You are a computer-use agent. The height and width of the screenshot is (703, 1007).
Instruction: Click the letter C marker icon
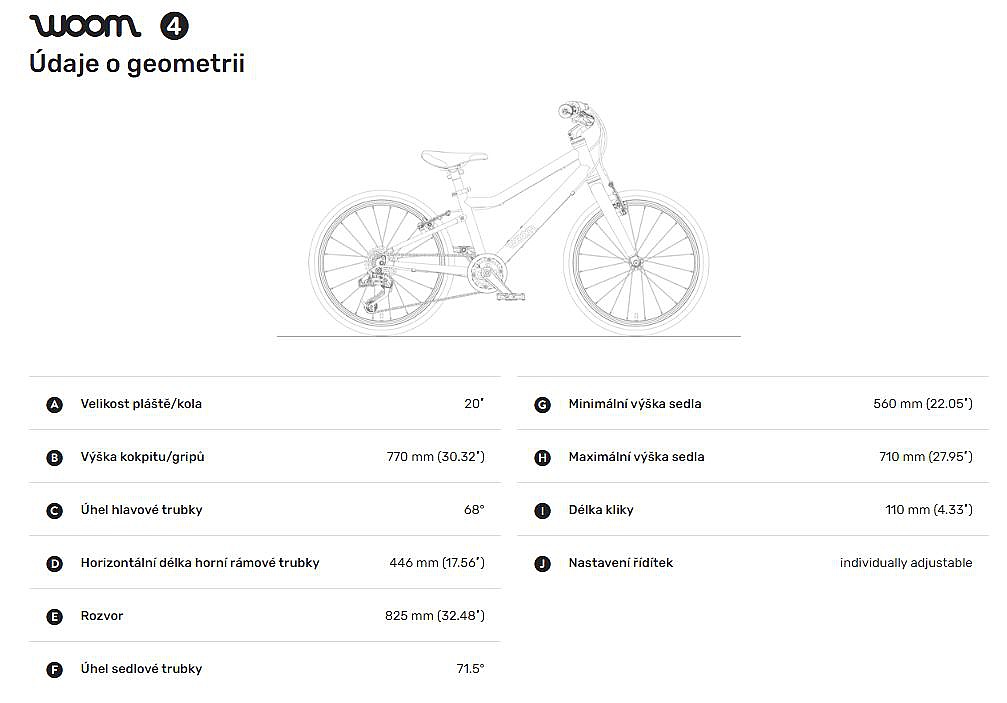coord(55,511)
